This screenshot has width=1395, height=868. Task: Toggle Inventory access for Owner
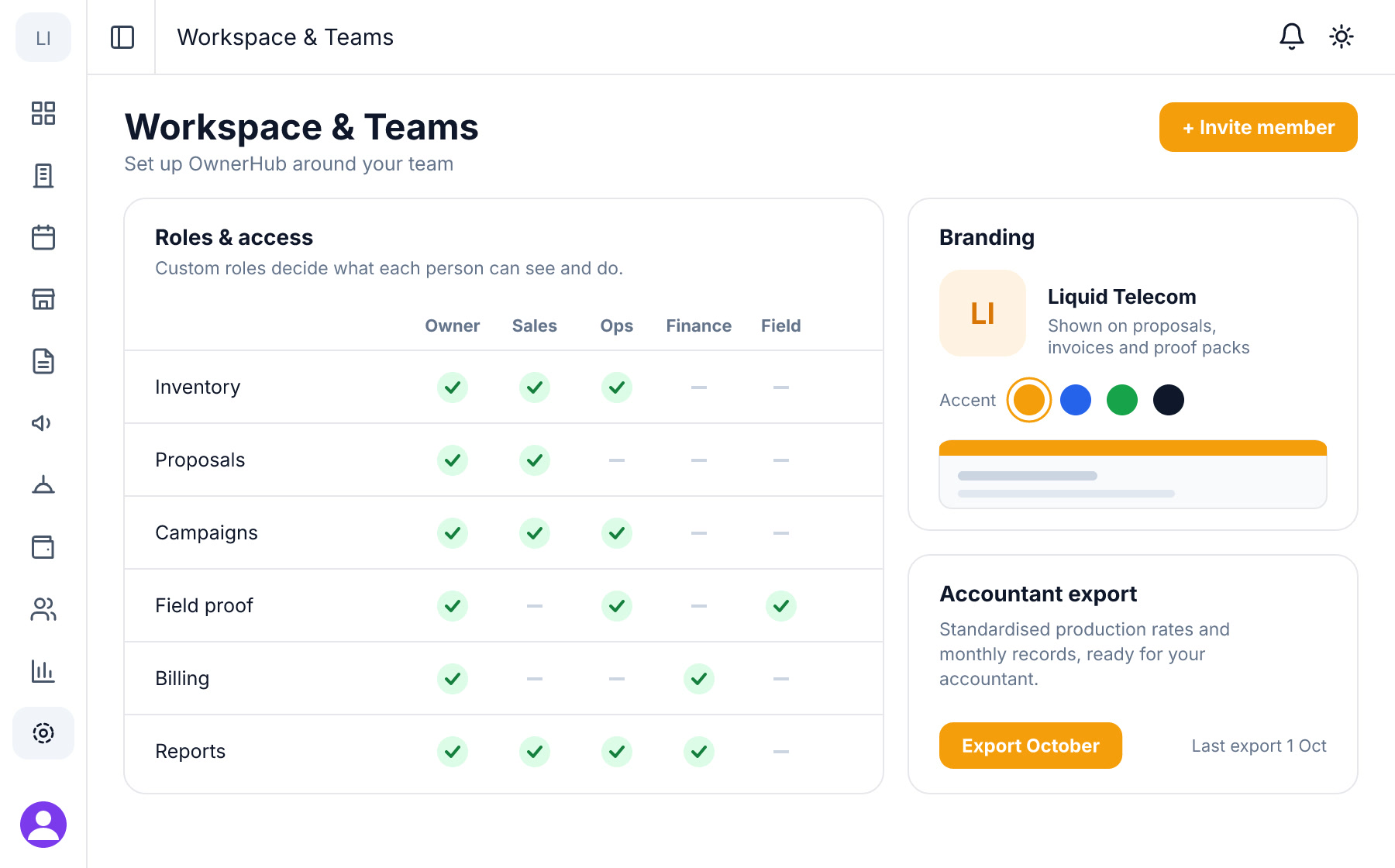tap(453, 387)
